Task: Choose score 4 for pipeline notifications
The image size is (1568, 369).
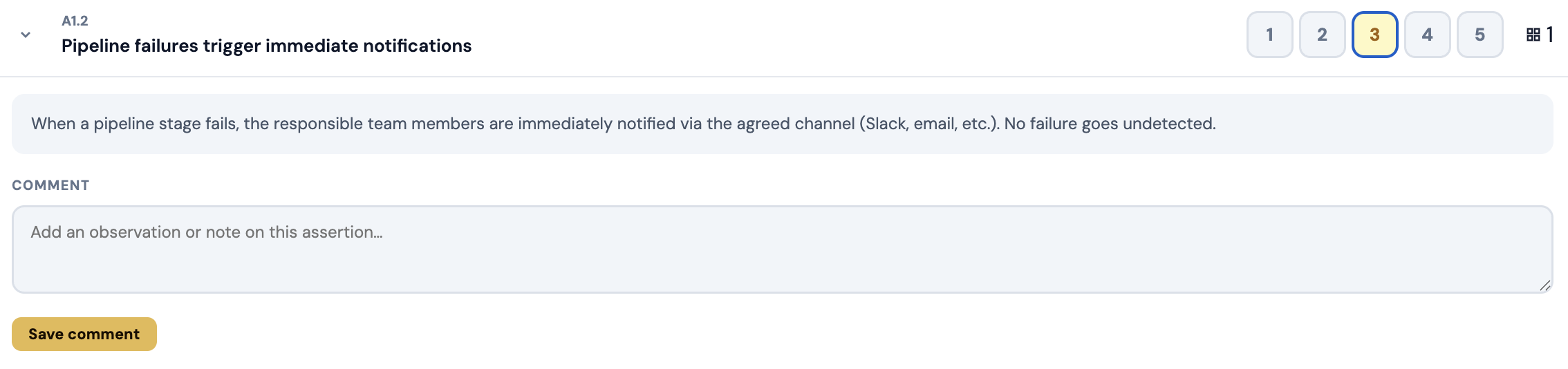Action: (x=1427, y=35)
